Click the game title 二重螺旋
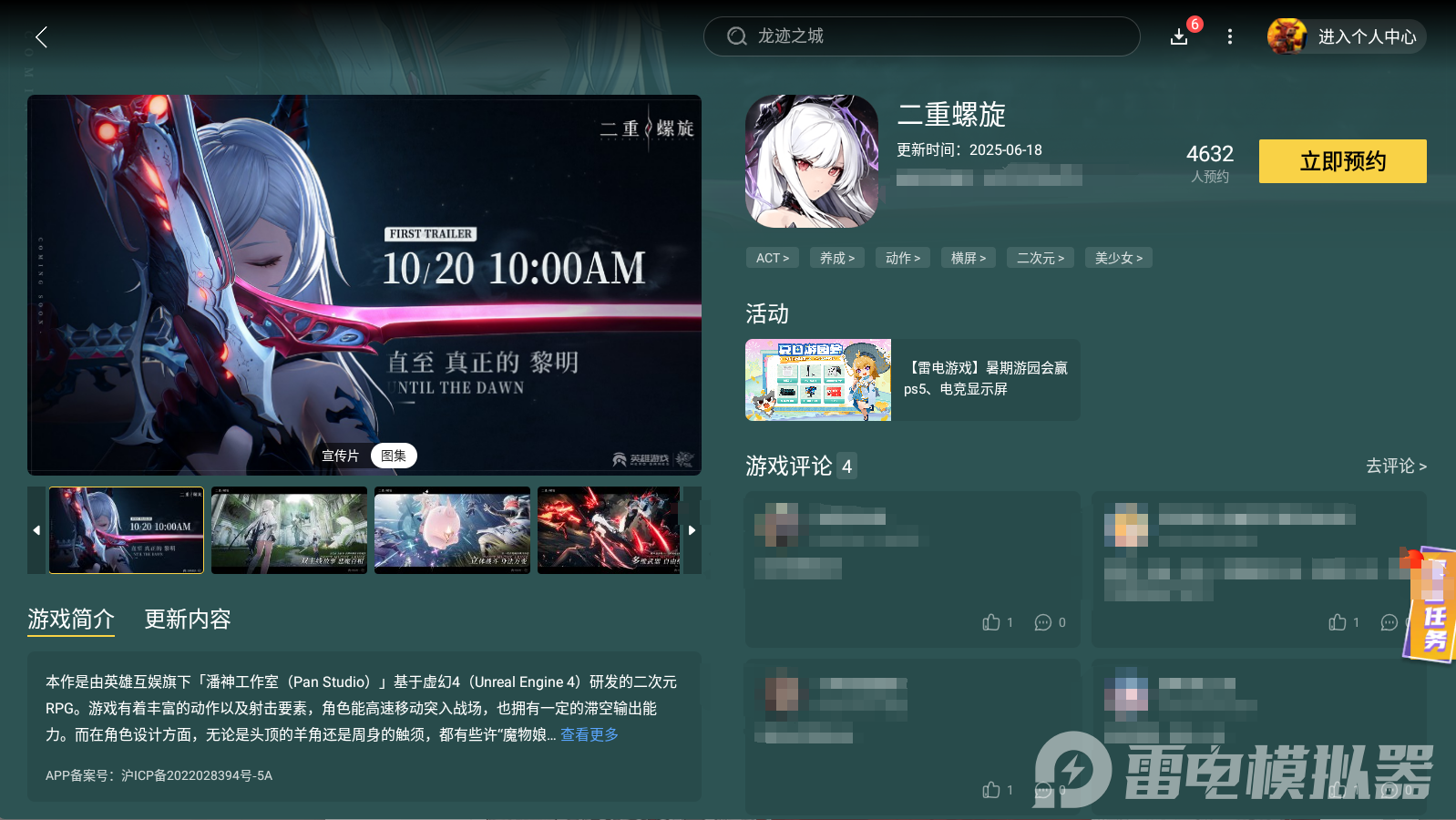 coord(951,115)
